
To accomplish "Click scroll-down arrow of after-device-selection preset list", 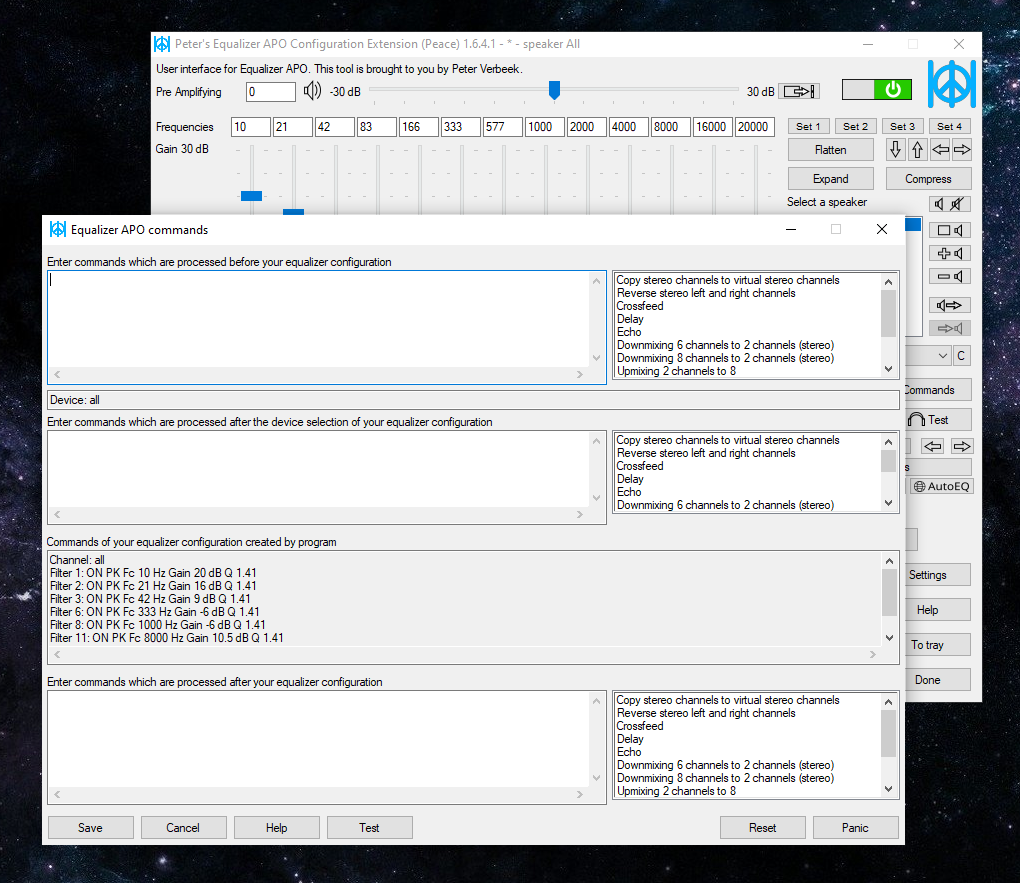I will 889,503.
